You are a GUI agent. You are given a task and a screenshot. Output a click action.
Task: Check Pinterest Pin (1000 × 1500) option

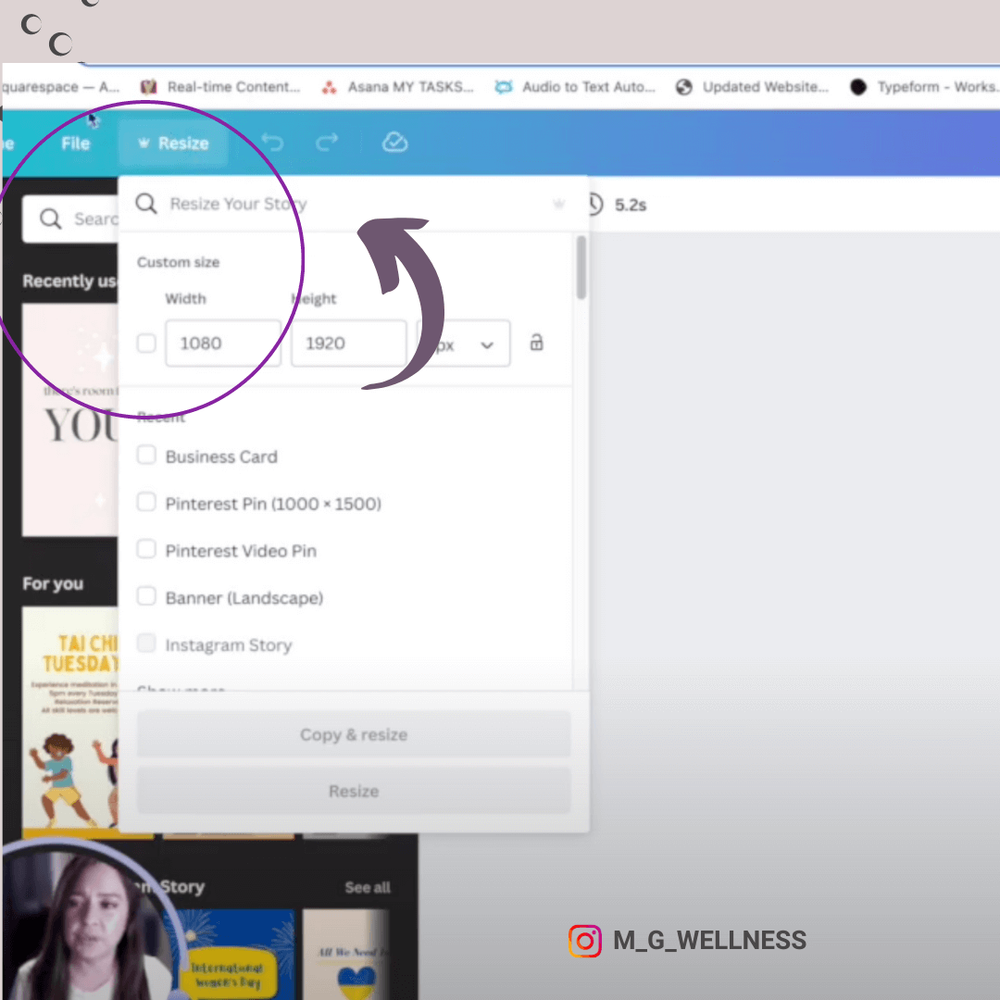pos(147,502)
